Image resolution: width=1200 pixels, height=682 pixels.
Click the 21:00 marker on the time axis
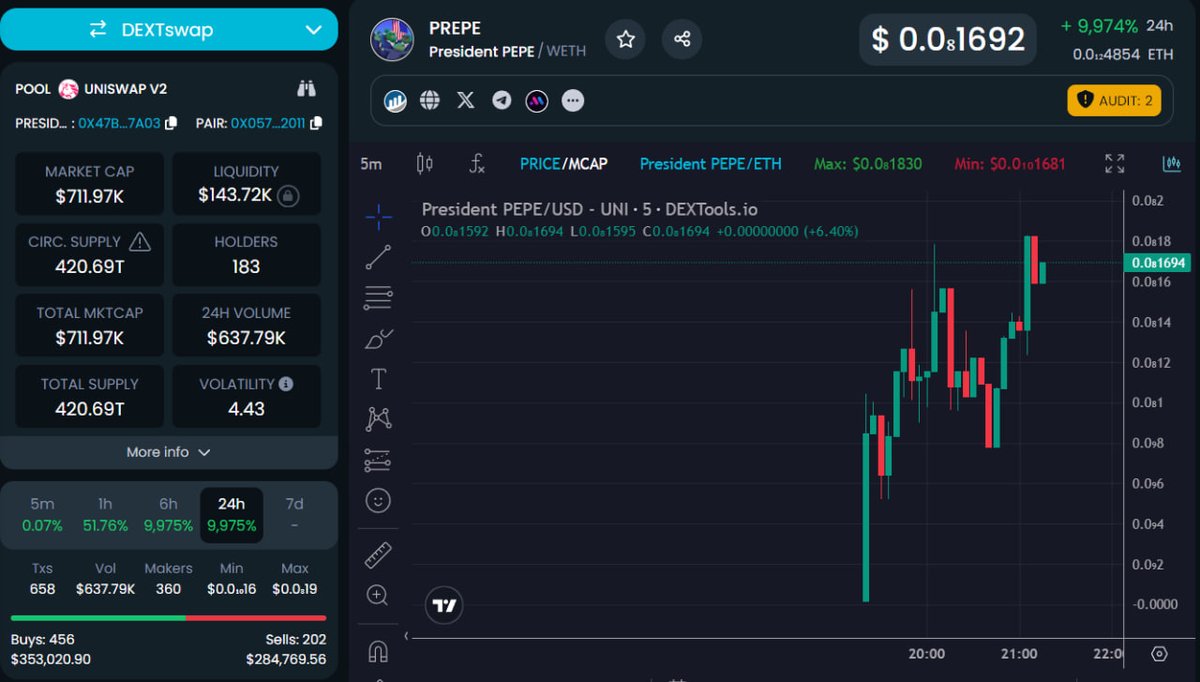(1018, 654)
